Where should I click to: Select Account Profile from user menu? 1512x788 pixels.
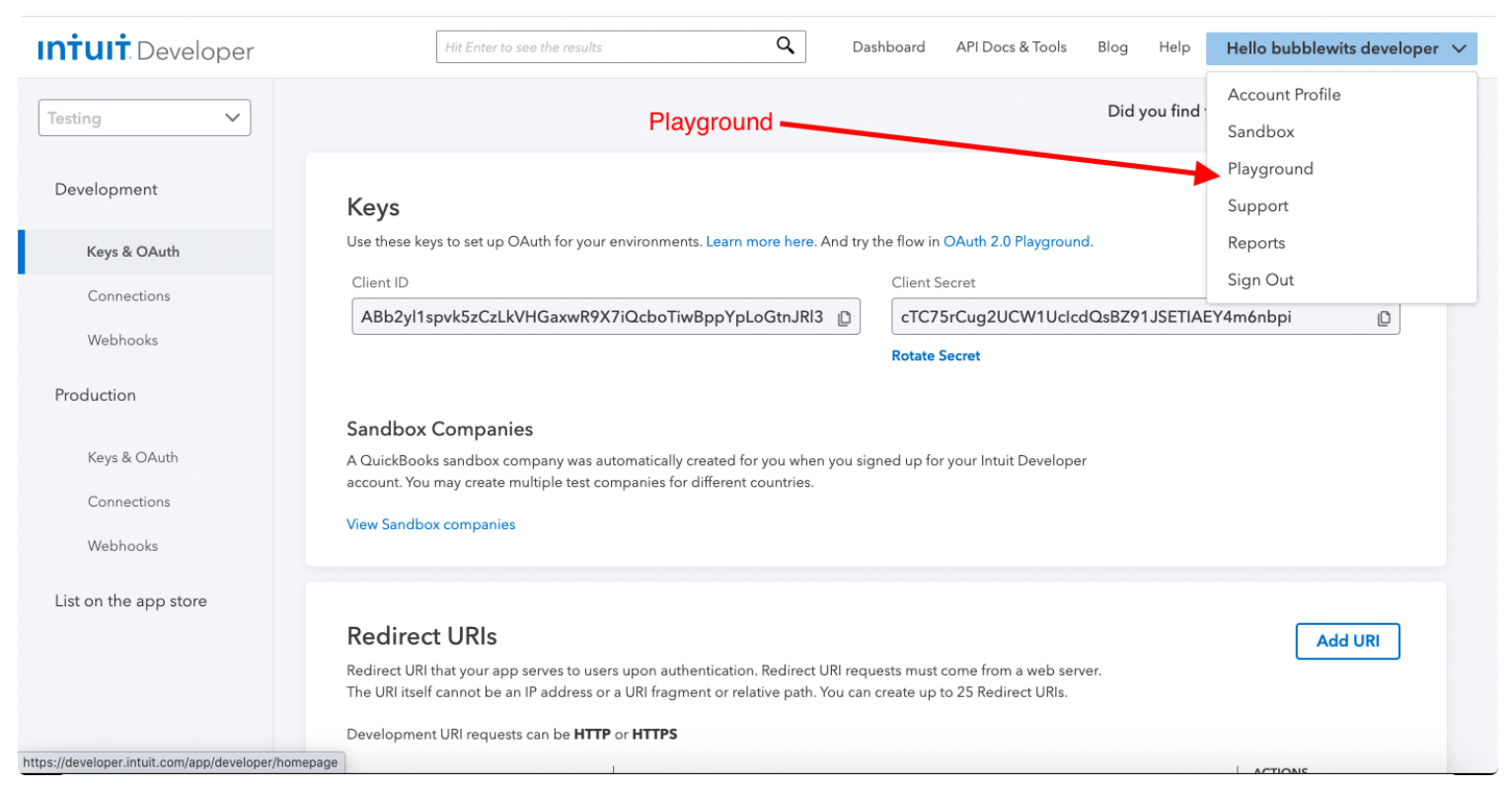(1284, 95)
